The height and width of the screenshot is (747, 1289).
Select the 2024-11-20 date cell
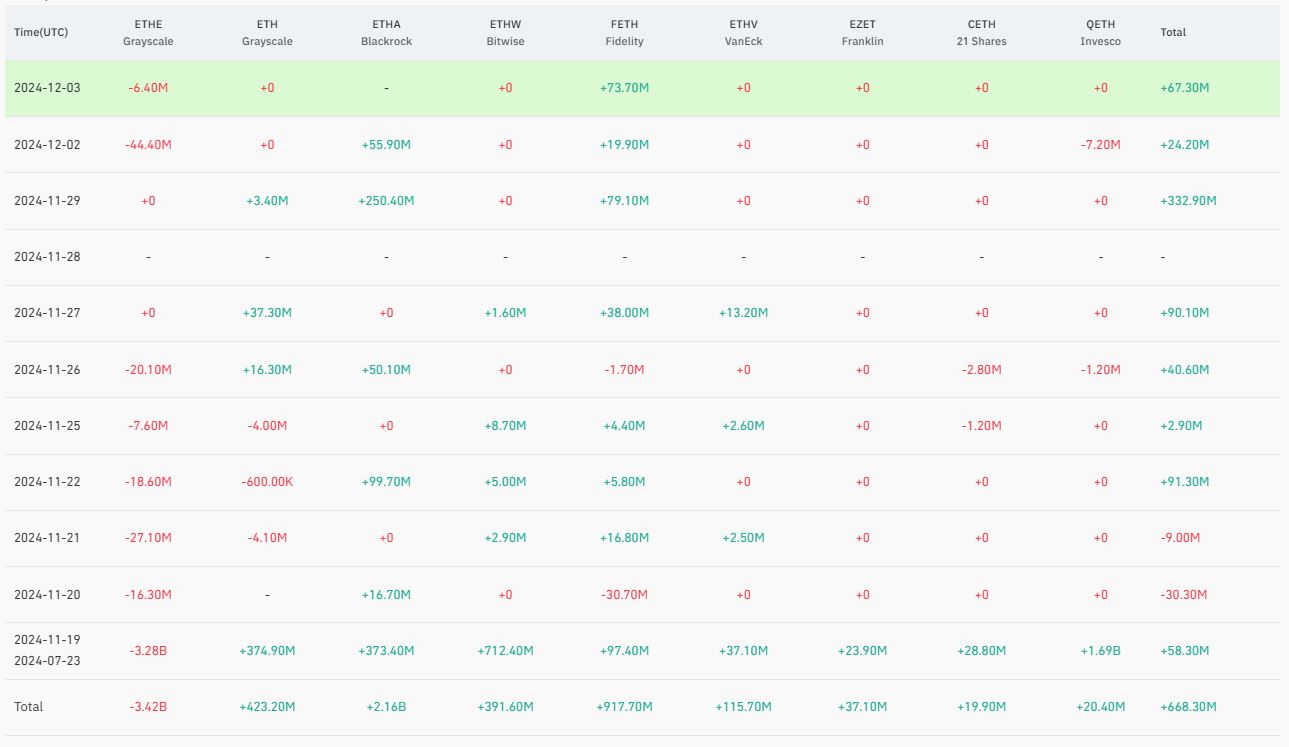click(x=47, y=595)
